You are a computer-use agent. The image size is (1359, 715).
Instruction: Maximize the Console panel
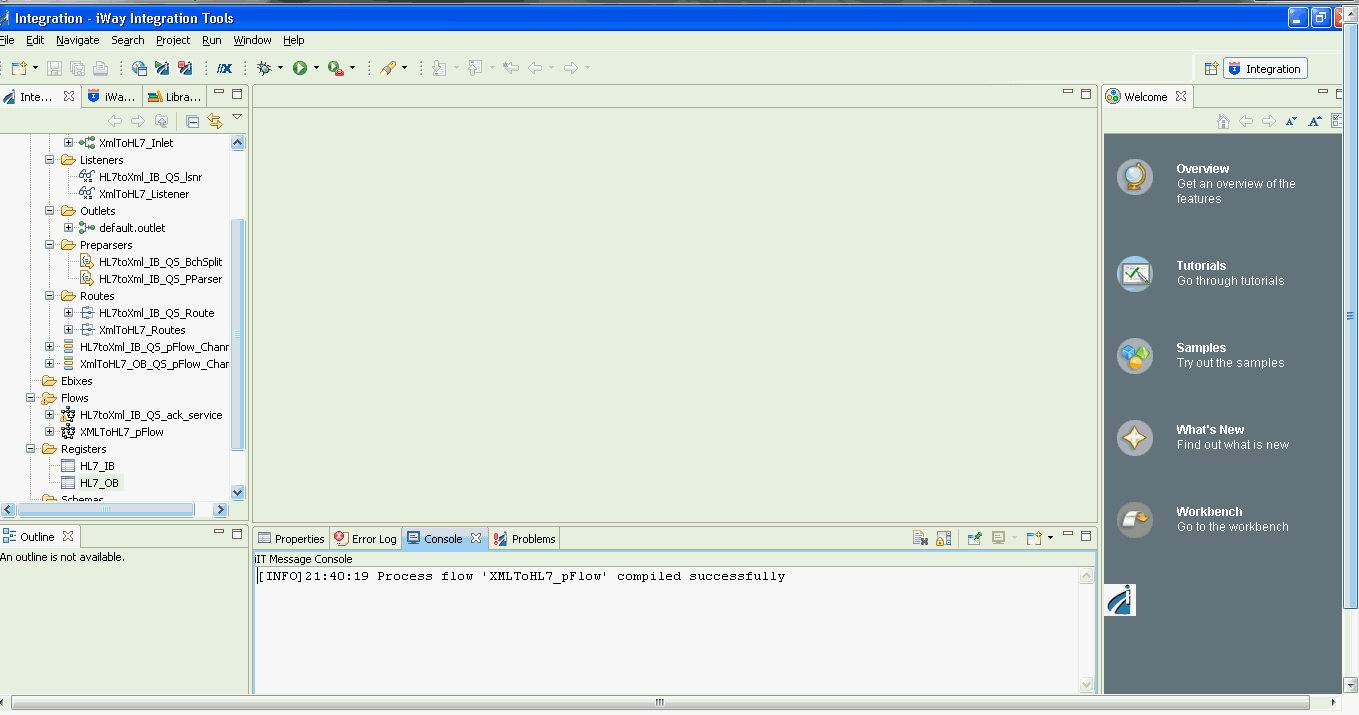pyautogui.click(x=1086, y=535)
